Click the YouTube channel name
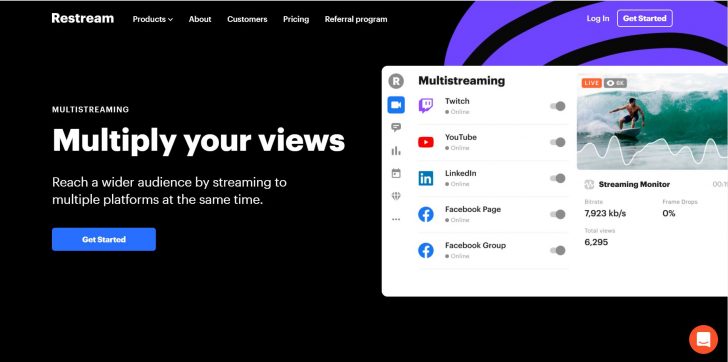 (461, 137)
